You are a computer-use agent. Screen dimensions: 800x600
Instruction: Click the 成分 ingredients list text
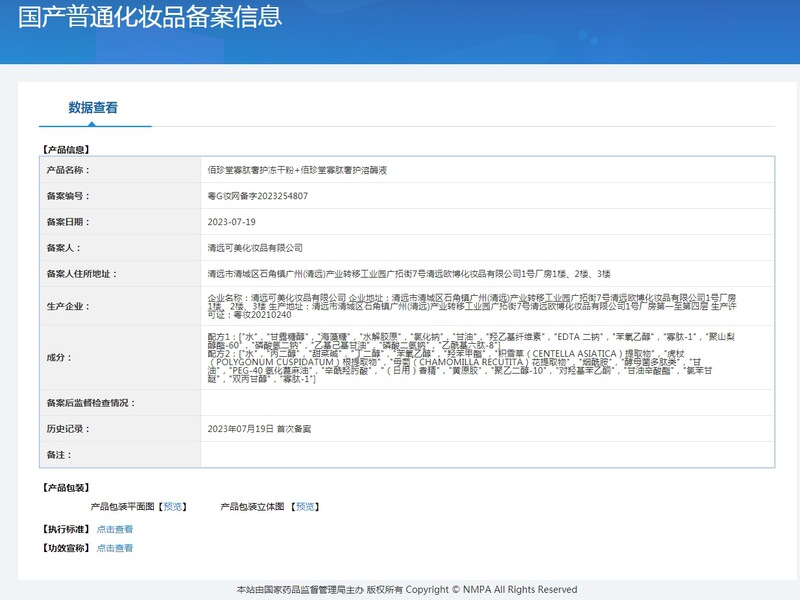[x=470, y=357]
